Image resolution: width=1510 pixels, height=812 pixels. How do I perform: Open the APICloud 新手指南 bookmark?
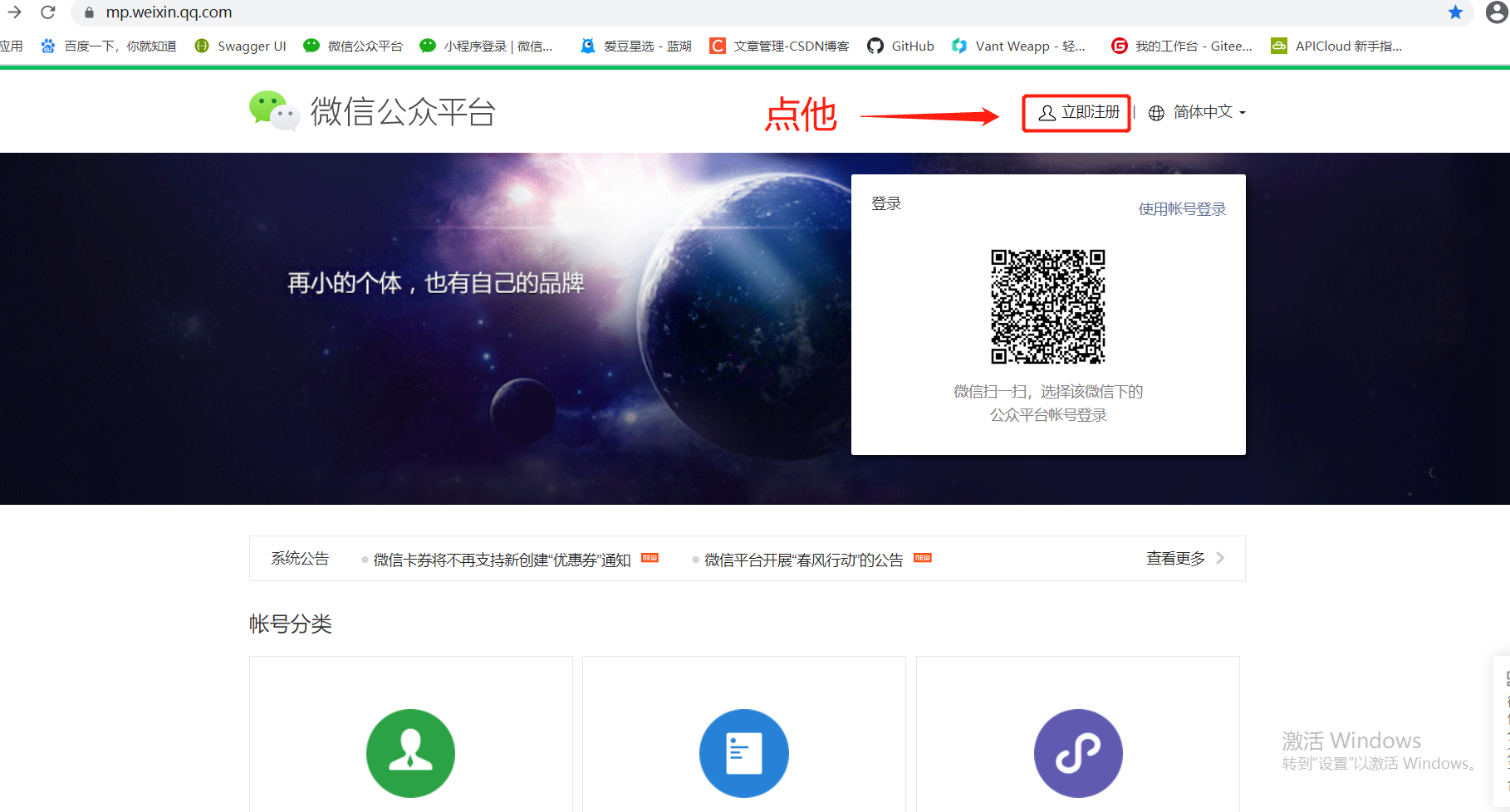coord(1336,46)
